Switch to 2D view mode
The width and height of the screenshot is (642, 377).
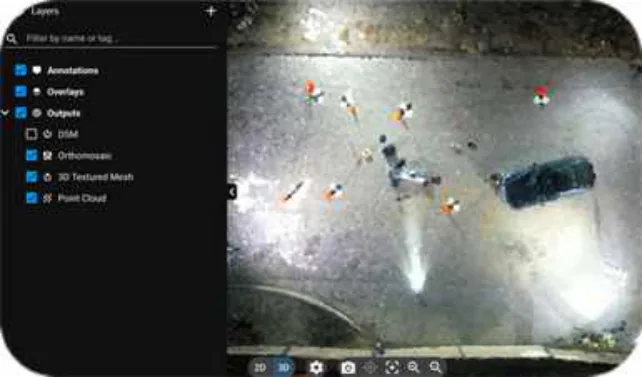[x=260, y=368]
